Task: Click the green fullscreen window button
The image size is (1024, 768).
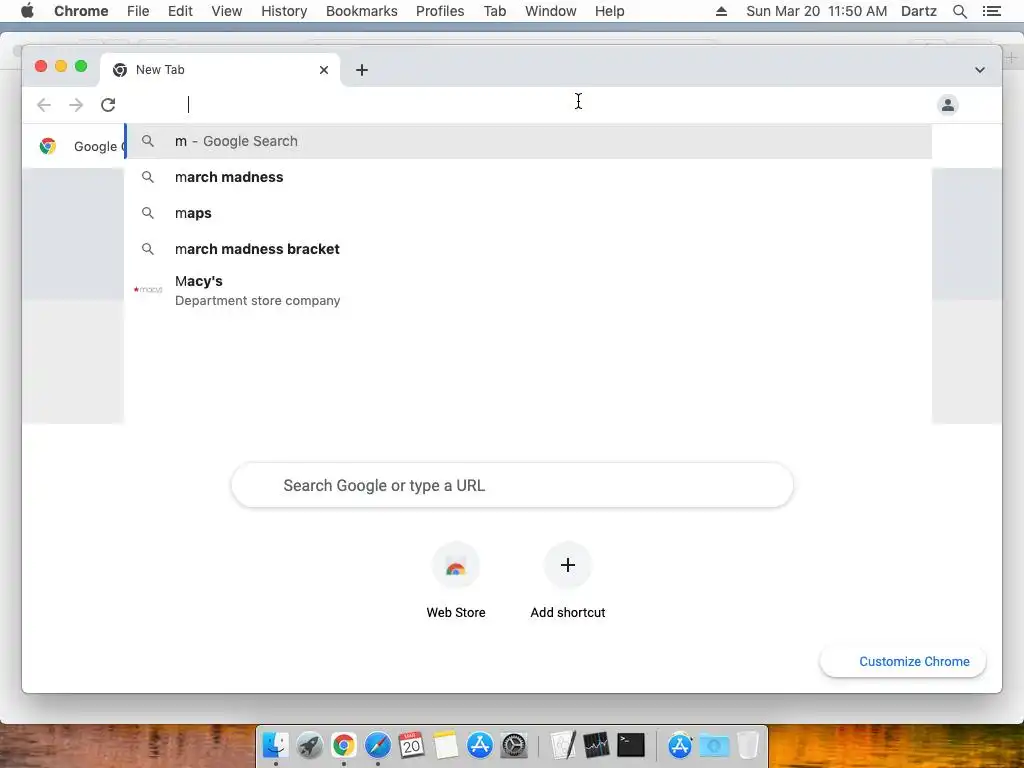Action: pyautogui.click(x=81, y=66)
